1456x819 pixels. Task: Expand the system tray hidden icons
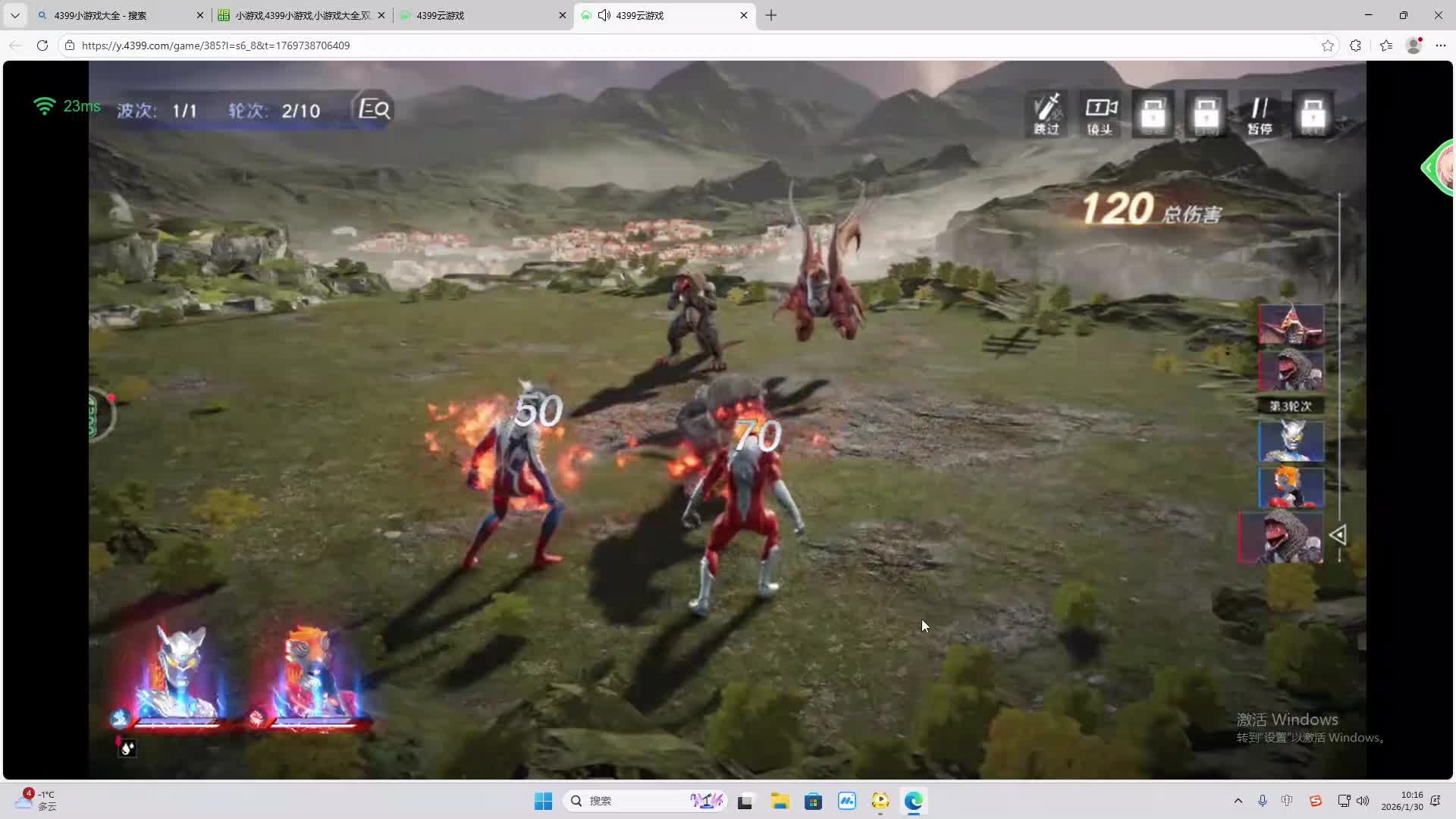pyautogui.click(x=1238, y=801)
